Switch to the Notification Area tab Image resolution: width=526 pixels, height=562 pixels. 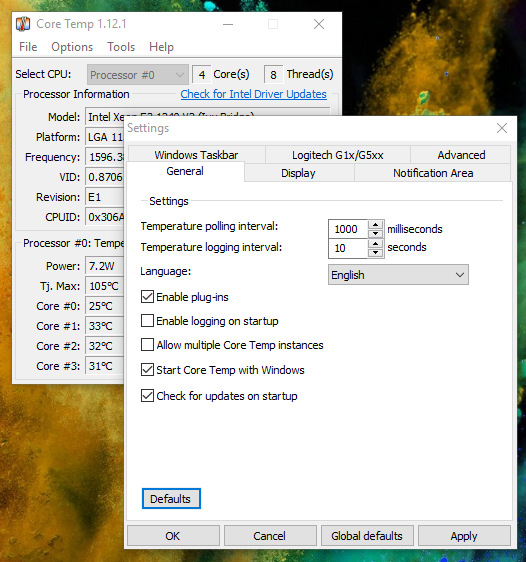[433, 173]
